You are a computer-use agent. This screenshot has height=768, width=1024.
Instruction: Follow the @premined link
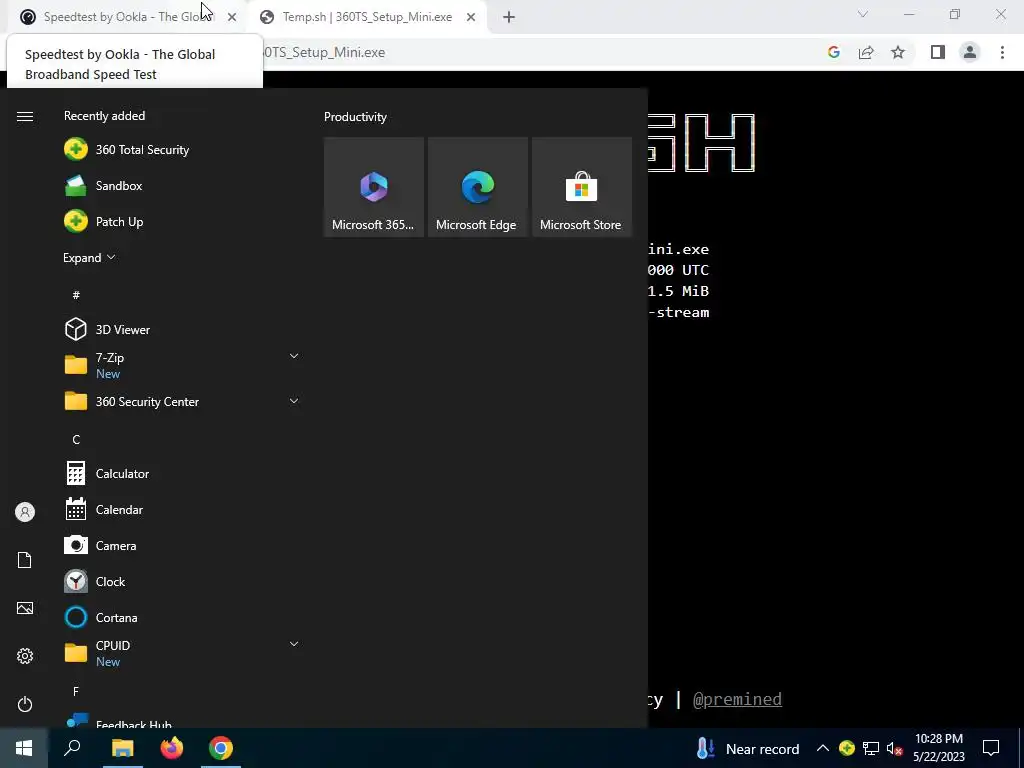[737, 699]
